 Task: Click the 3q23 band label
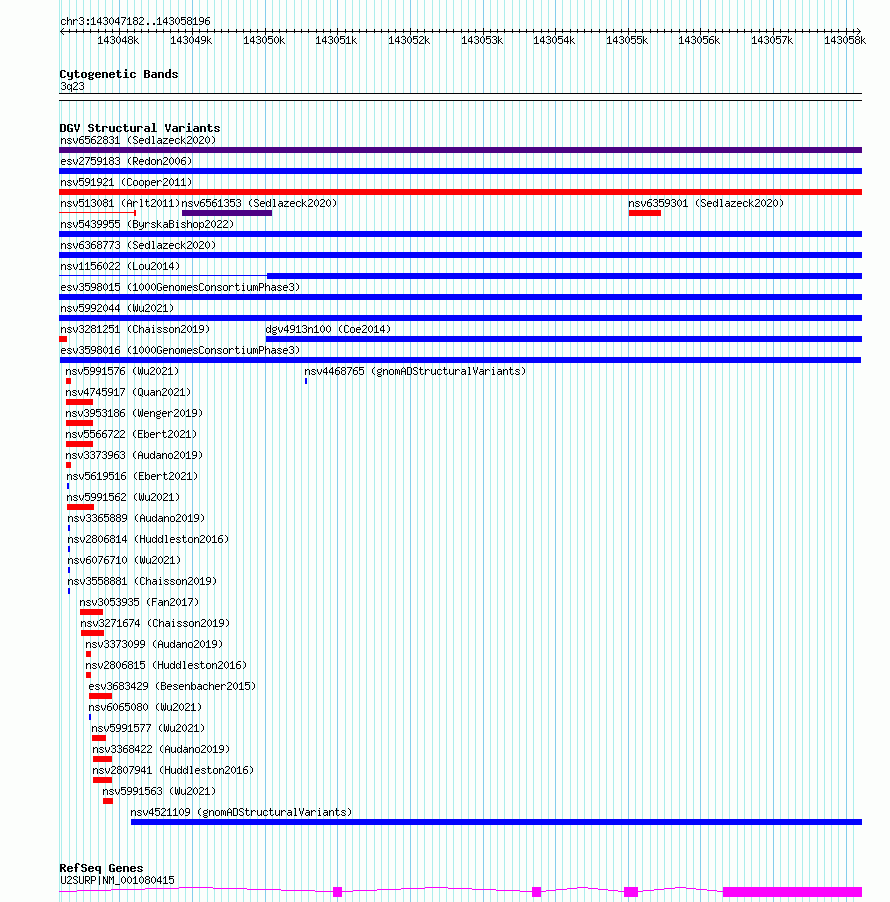click(72, 86)
